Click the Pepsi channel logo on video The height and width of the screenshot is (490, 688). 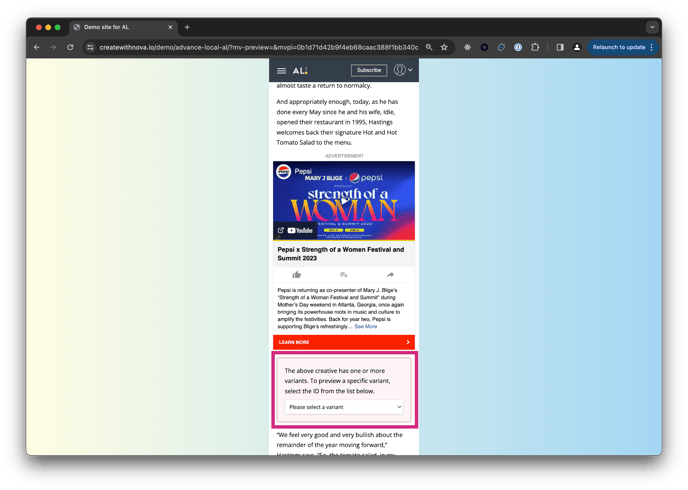click(284, 172)
